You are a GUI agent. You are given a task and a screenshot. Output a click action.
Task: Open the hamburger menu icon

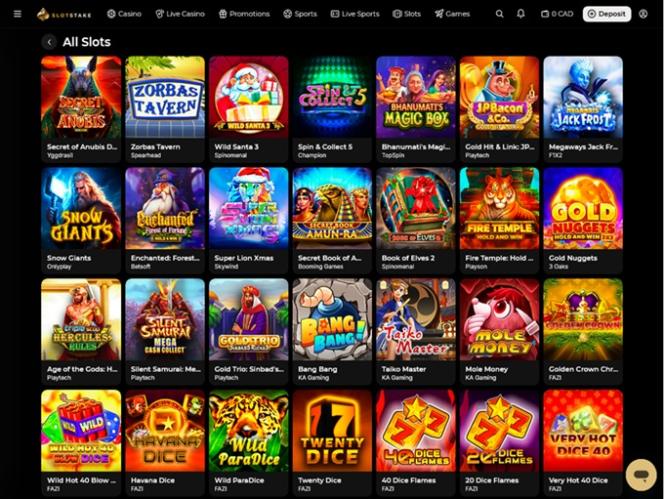pyautogui.click(x=17, y=14)
